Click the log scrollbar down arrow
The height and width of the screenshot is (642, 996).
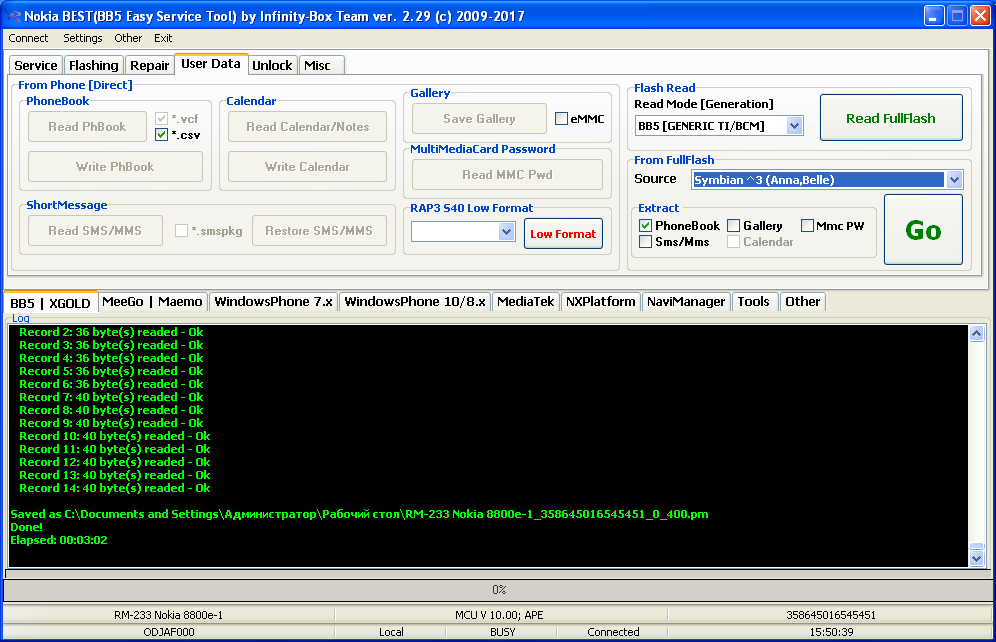tap(977, 558)
